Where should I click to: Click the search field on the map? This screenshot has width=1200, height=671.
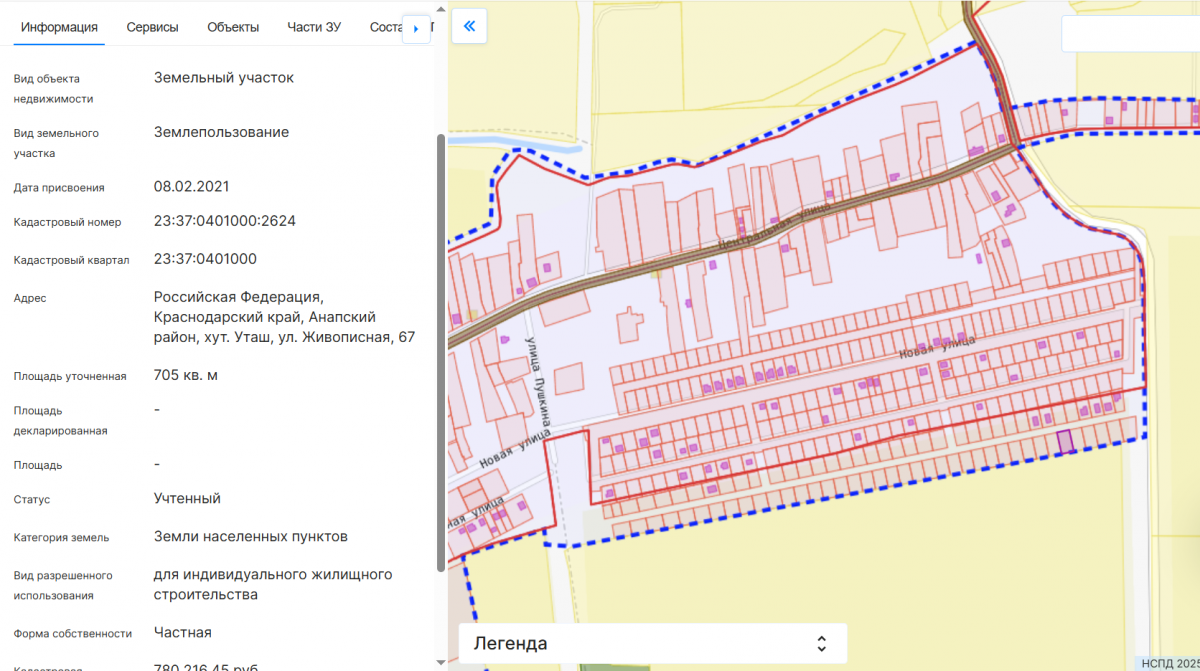1130,34
